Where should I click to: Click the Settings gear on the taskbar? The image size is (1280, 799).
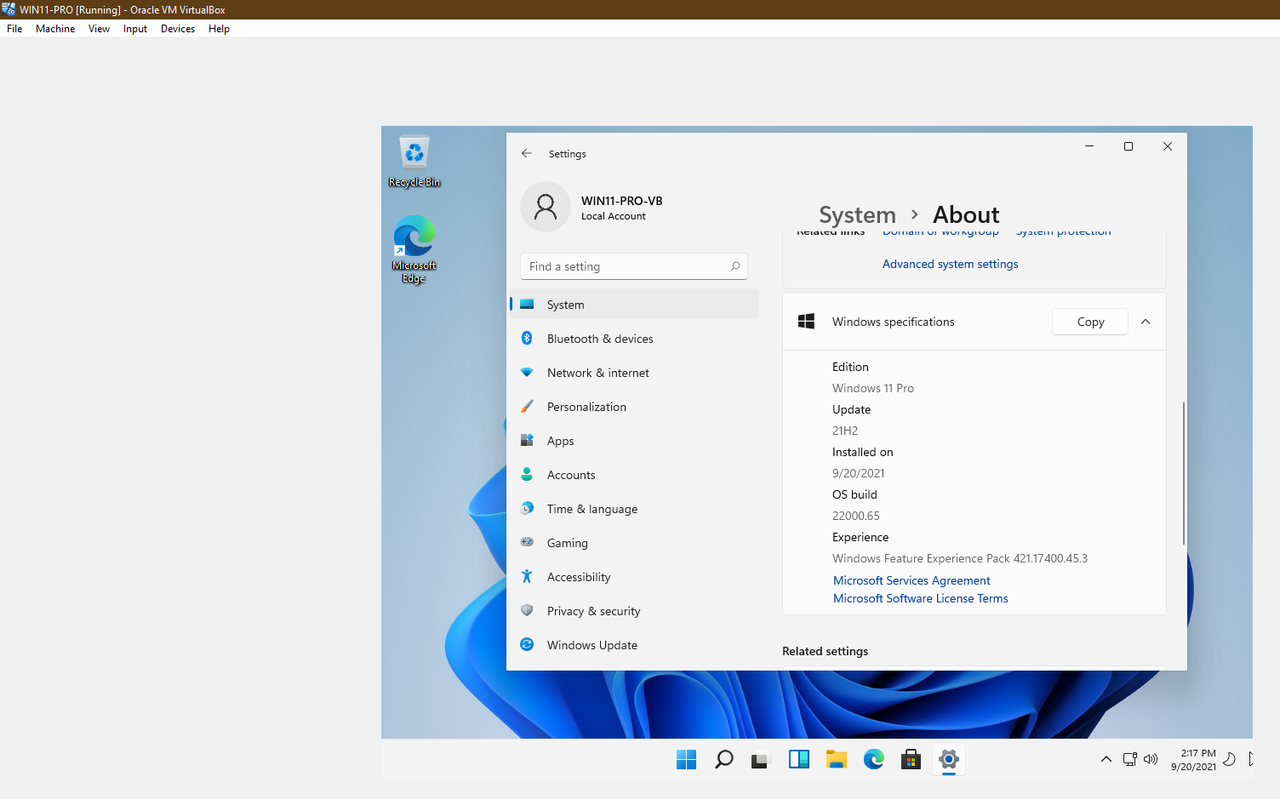(x=949, y=760)
